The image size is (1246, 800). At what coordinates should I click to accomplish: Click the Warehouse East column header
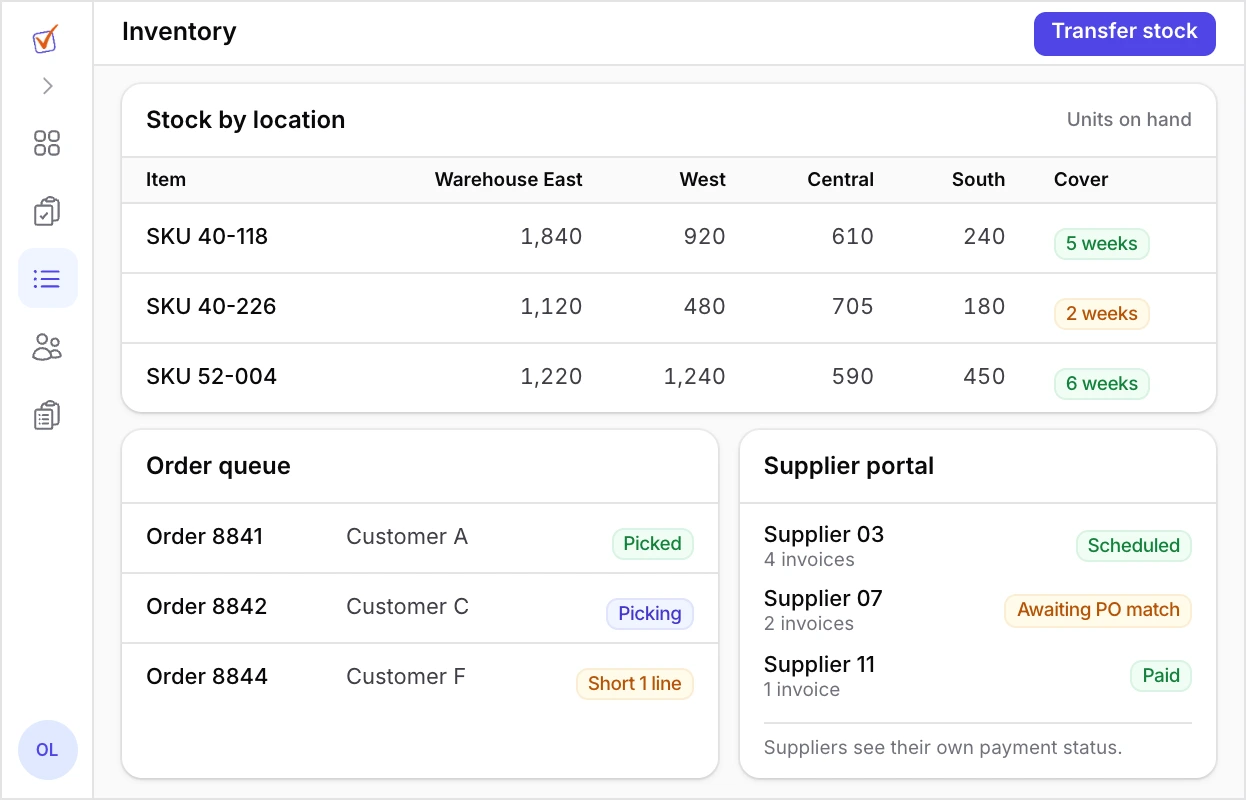click(508, 180)
